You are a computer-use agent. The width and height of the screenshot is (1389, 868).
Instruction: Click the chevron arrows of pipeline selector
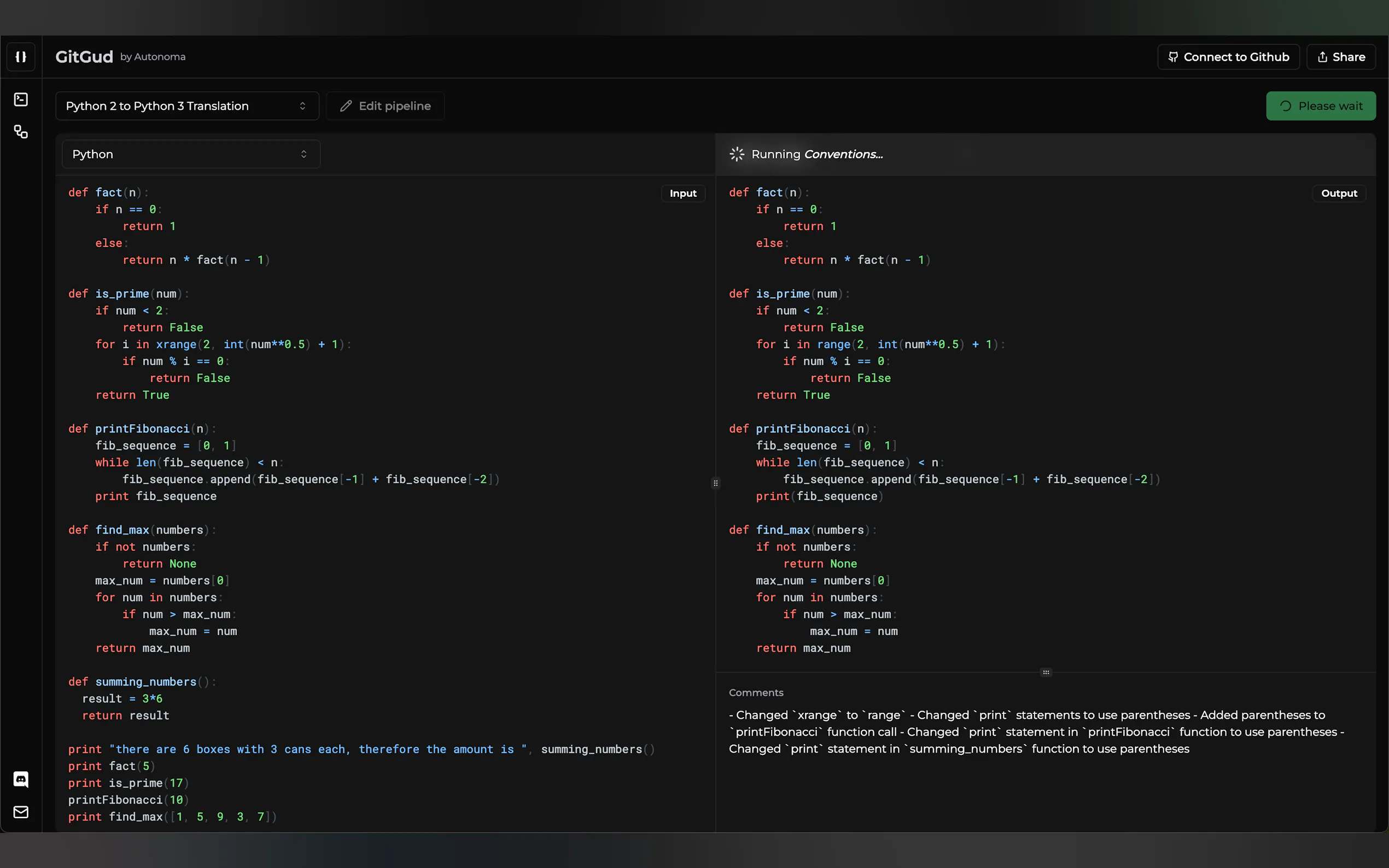[x=302, y=106]
